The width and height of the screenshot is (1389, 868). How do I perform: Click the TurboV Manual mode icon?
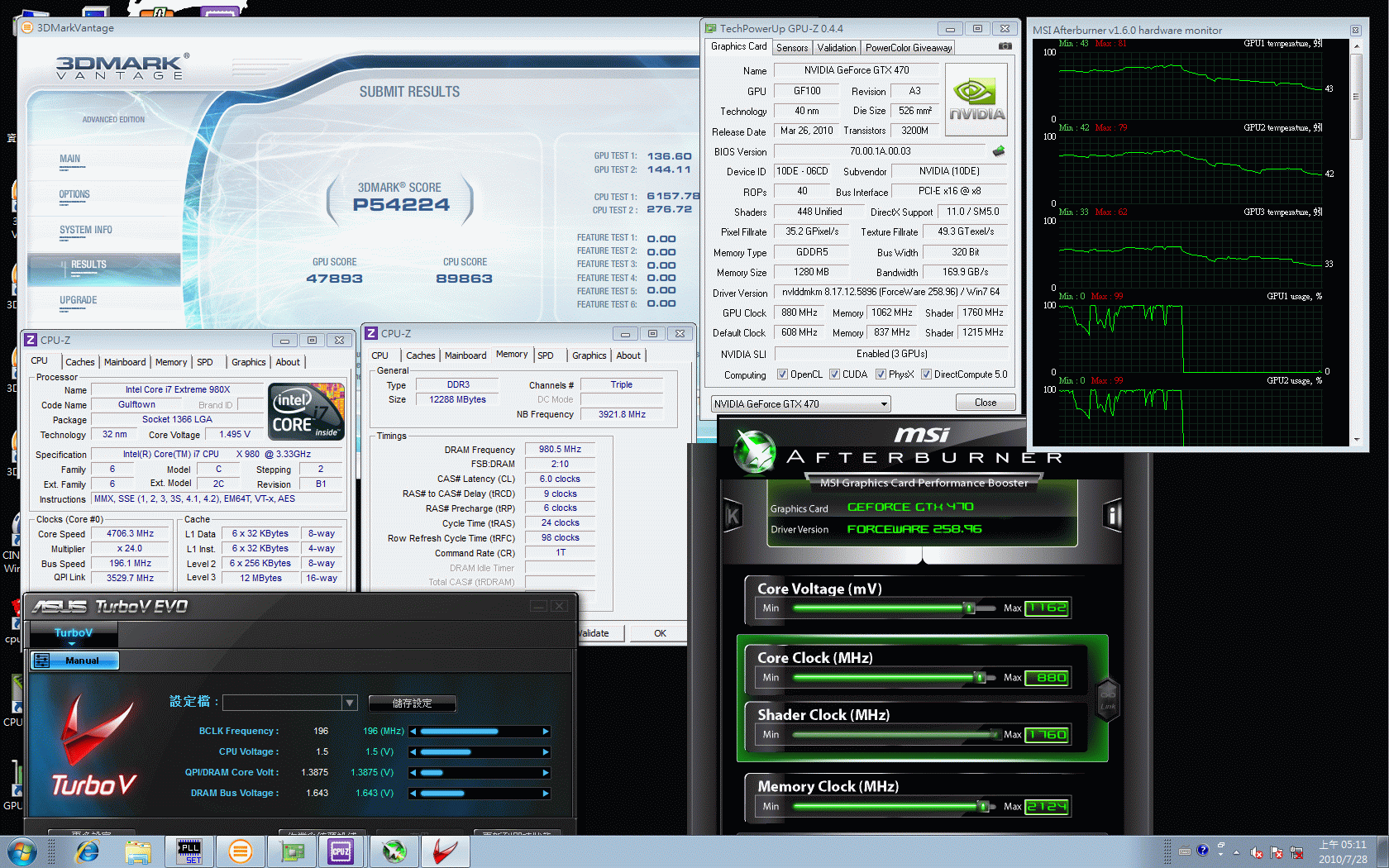click(x=43, y=661)
